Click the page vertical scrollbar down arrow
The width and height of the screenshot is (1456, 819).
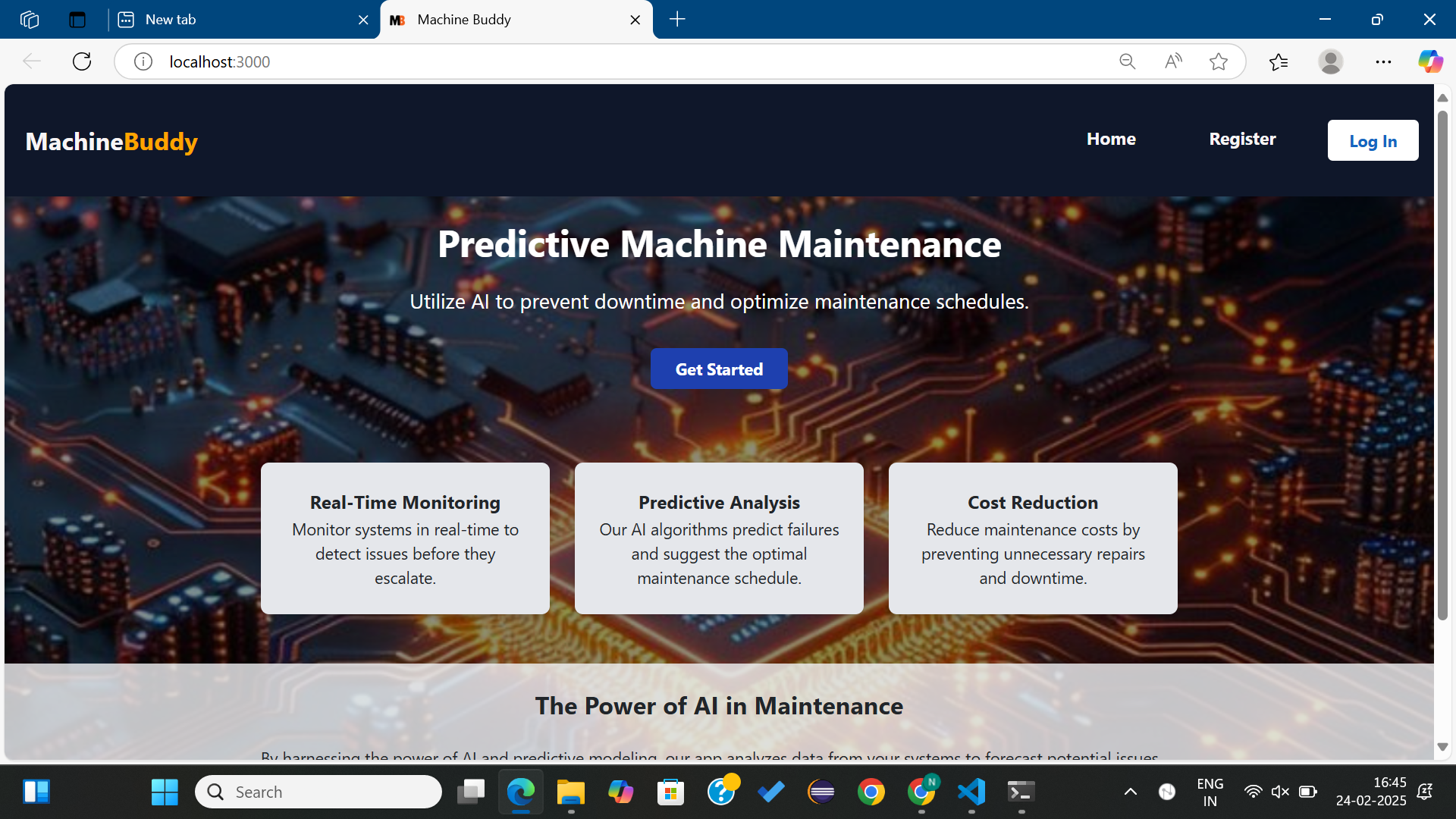tap(1442, 747)
